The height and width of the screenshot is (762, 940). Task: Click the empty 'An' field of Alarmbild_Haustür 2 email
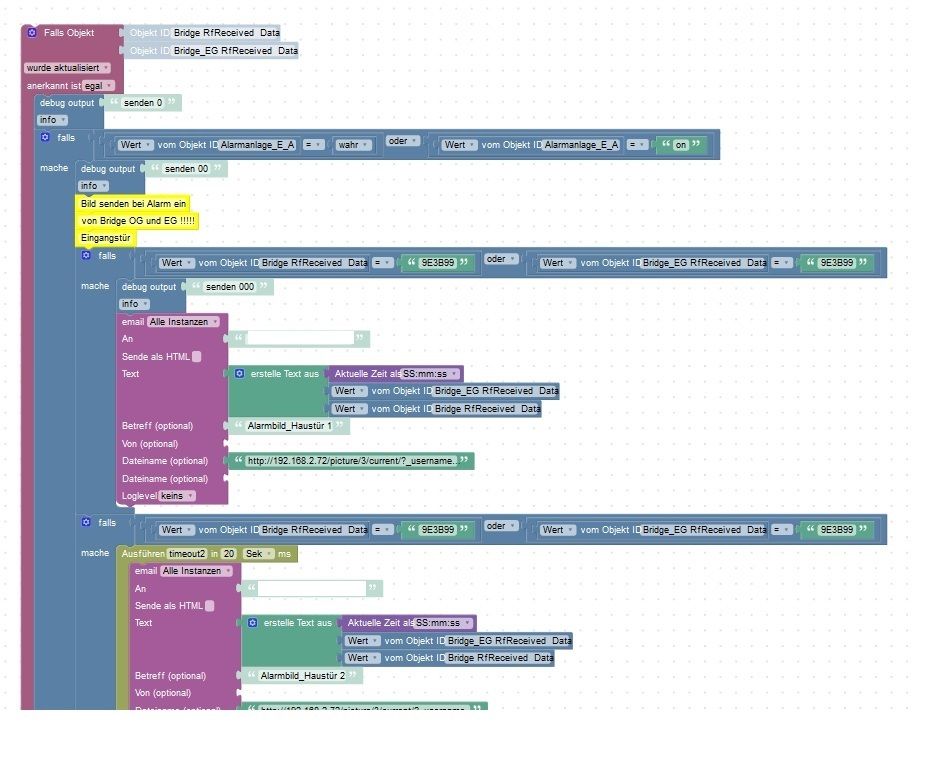click(312, 588)
